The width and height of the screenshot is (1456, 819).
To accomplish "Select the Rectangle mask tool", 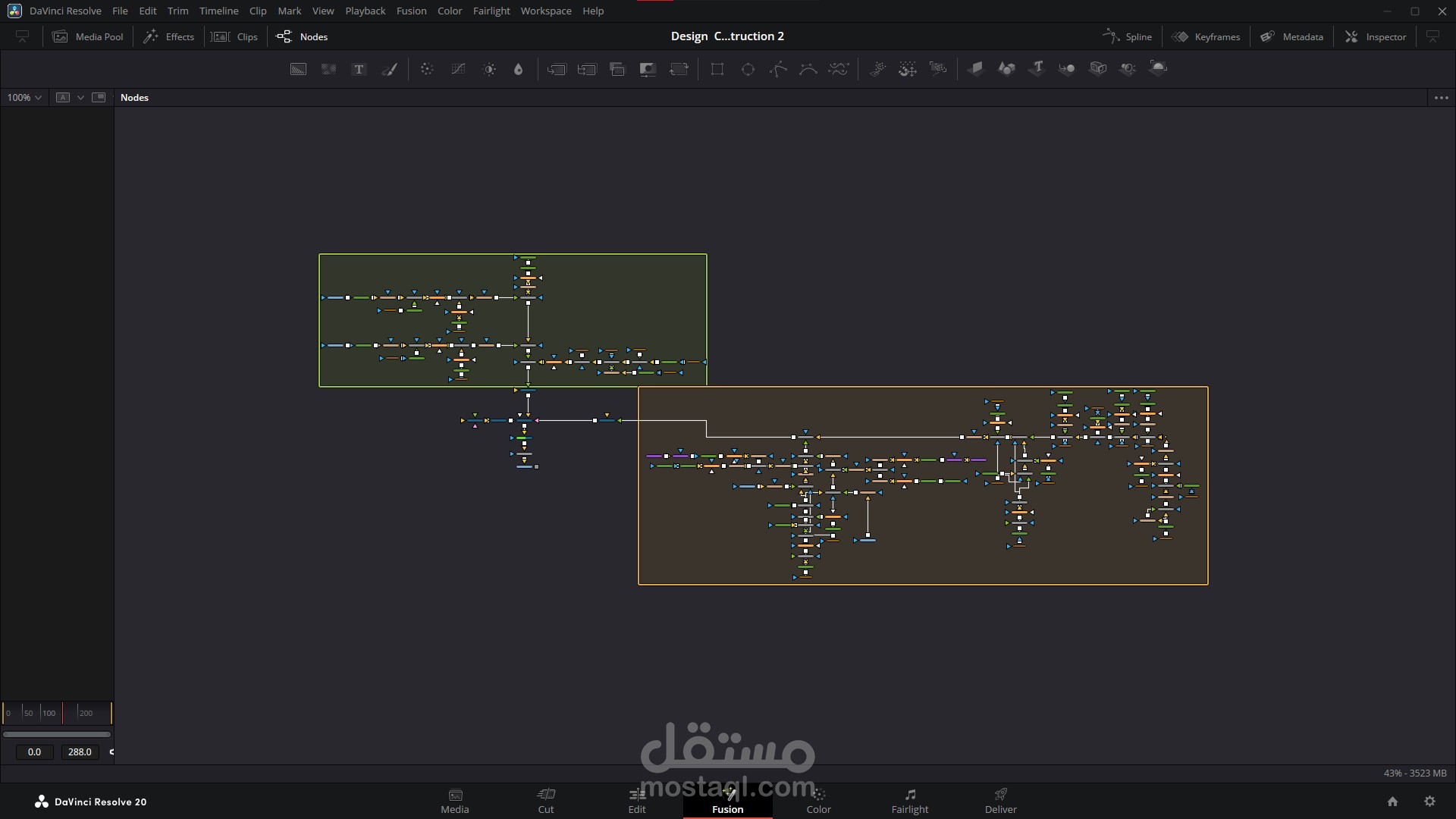I will [x=717, y=69].
